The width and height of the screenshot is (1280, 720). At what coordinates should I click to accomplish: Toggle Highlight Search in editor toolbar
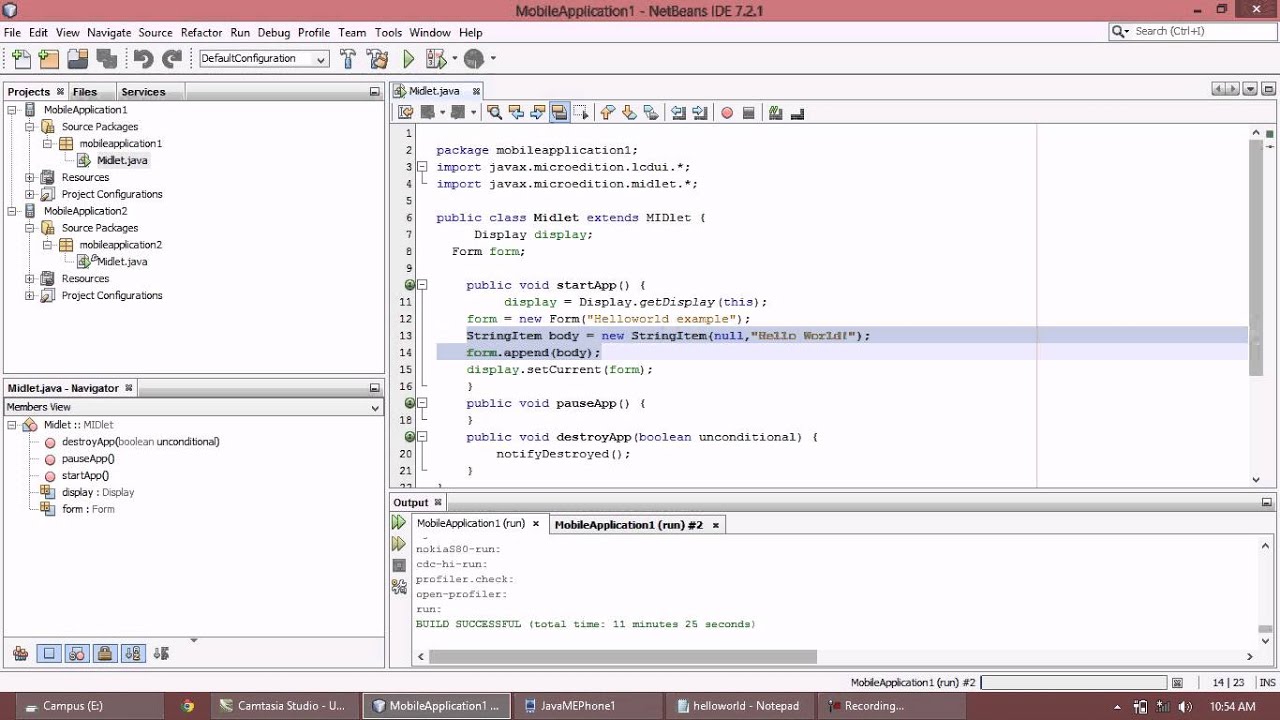[560, 113]
